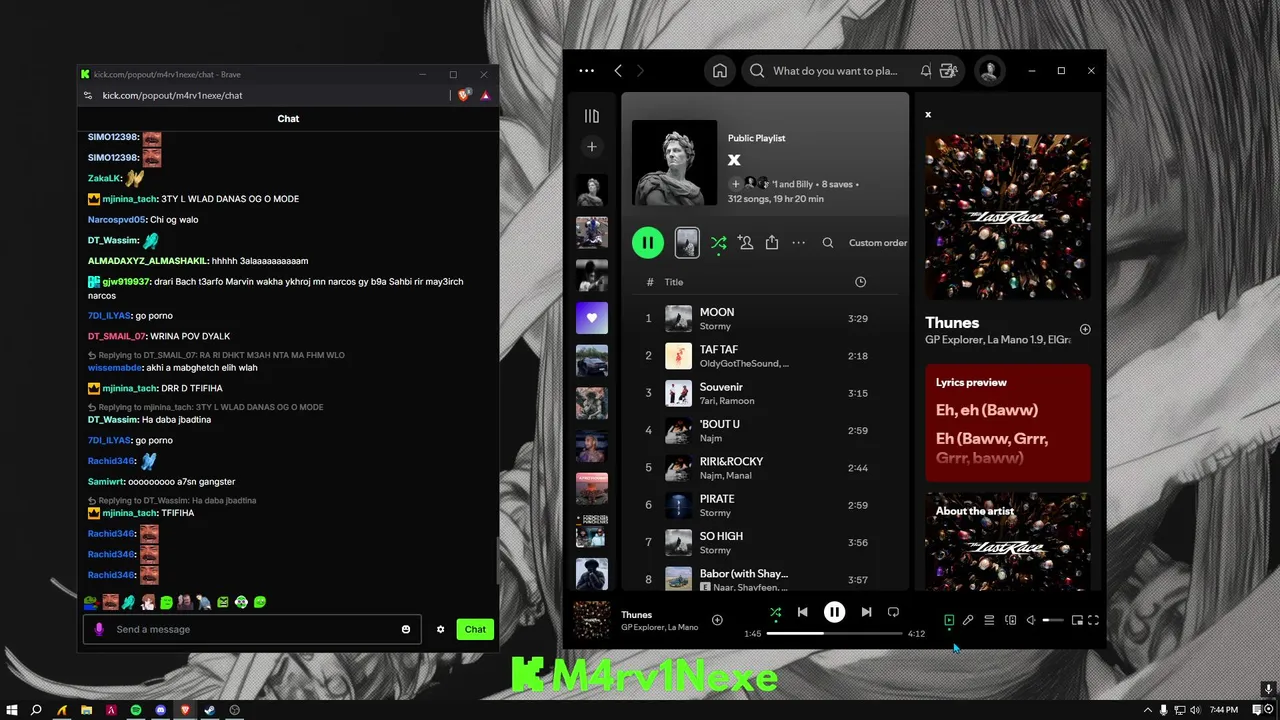Select track TAF TAF in playlist
The width and height of the screenshot is (1280, 720).
pos(765,356)
